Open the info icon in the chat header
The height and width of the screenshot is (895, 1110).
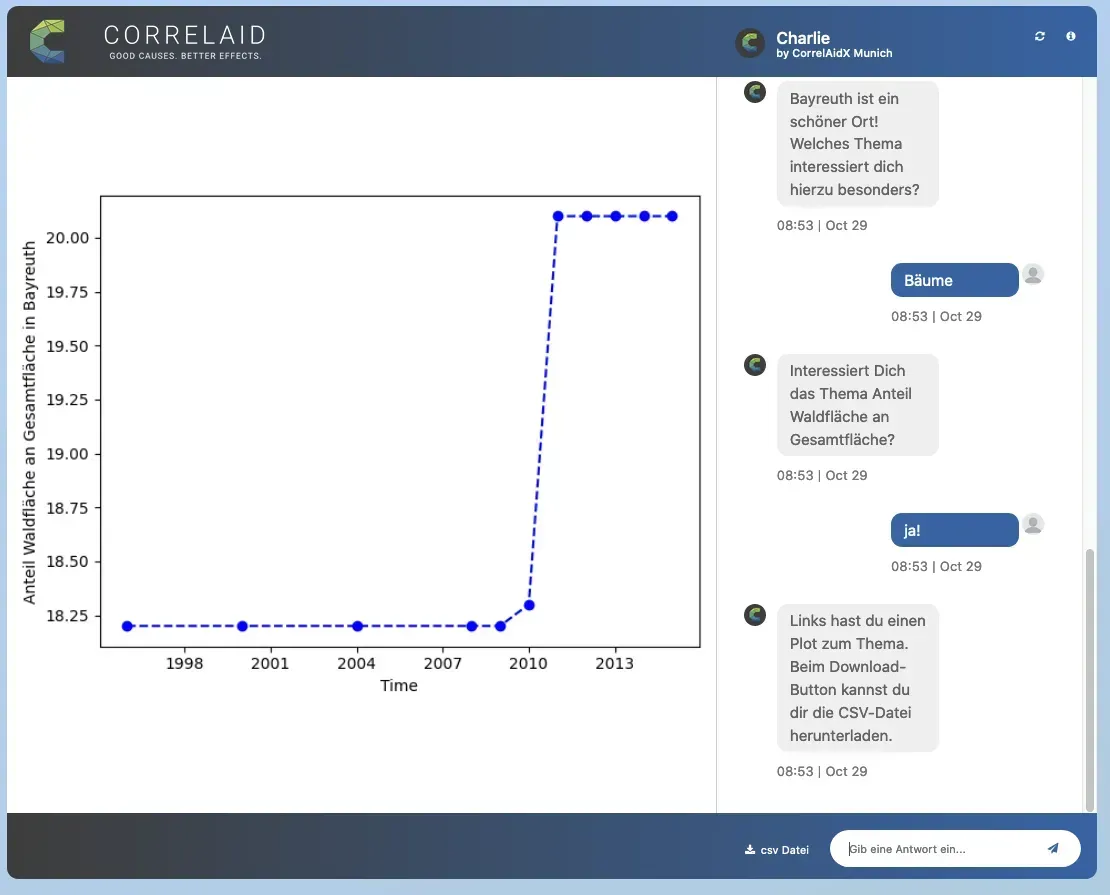[1071, 36]
